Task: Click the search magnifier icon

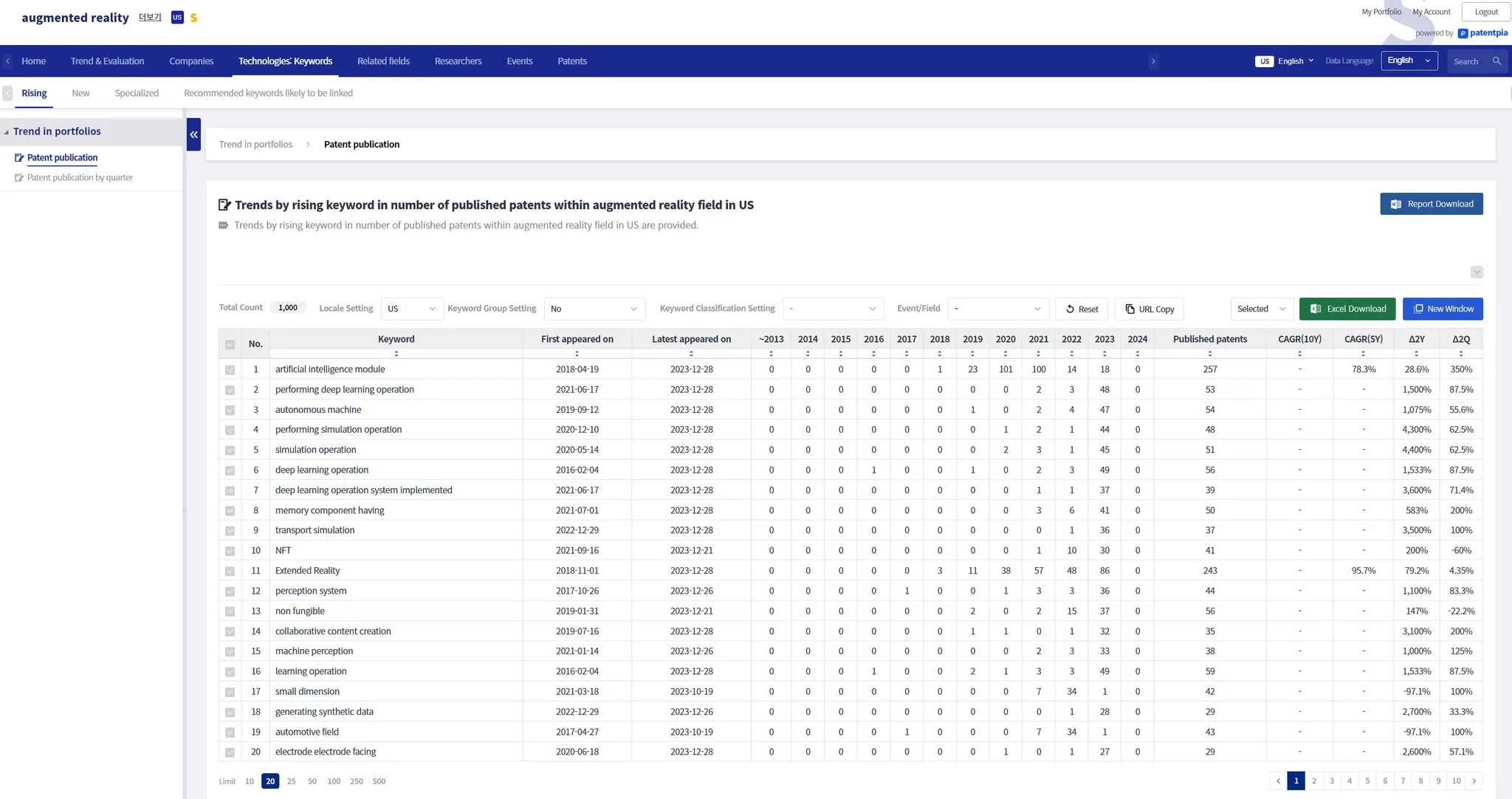Action: coord(1496,61)
